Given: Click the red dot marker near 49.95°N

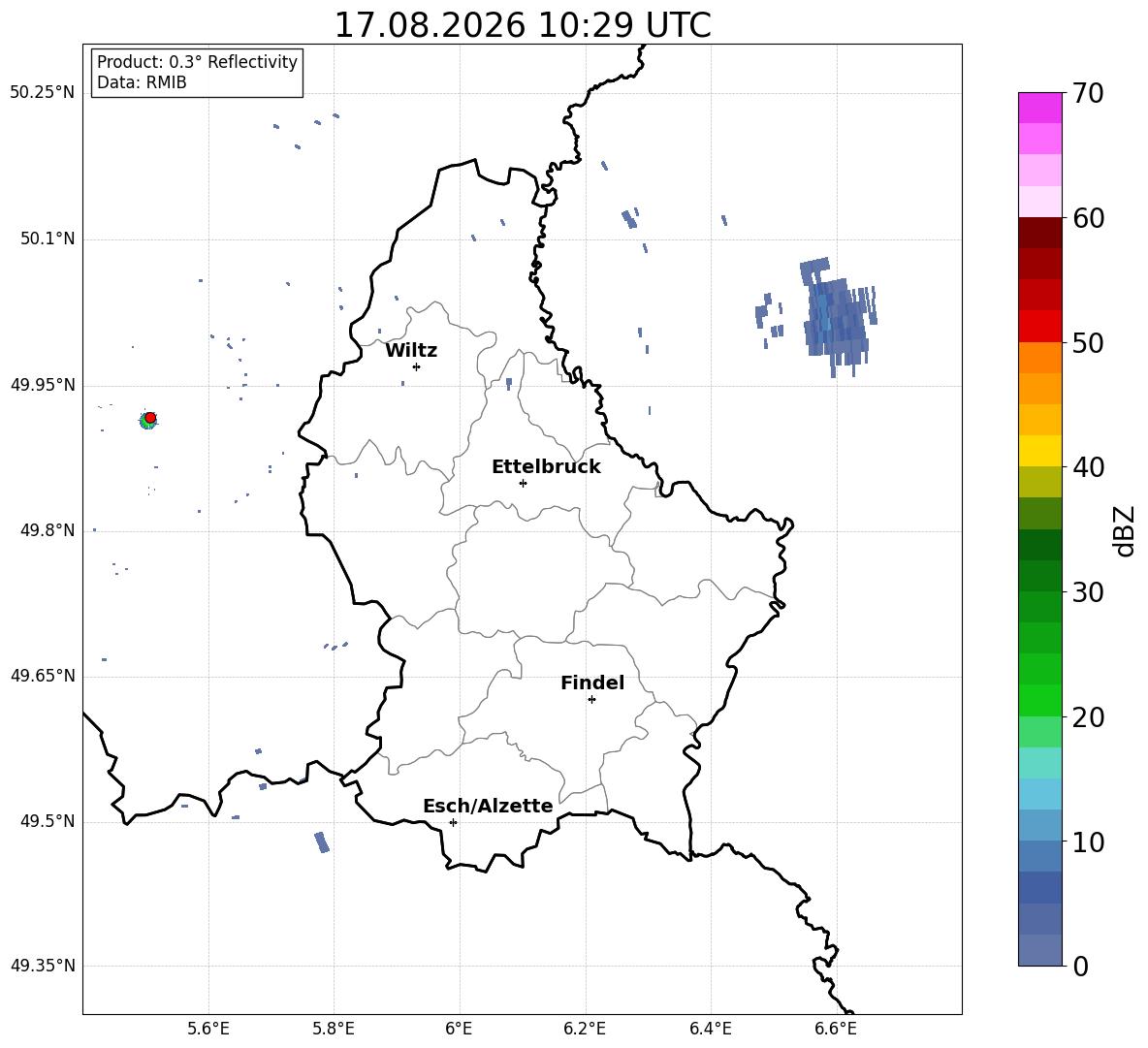Looking at the screenshot, I should click(x=150, y=418).
